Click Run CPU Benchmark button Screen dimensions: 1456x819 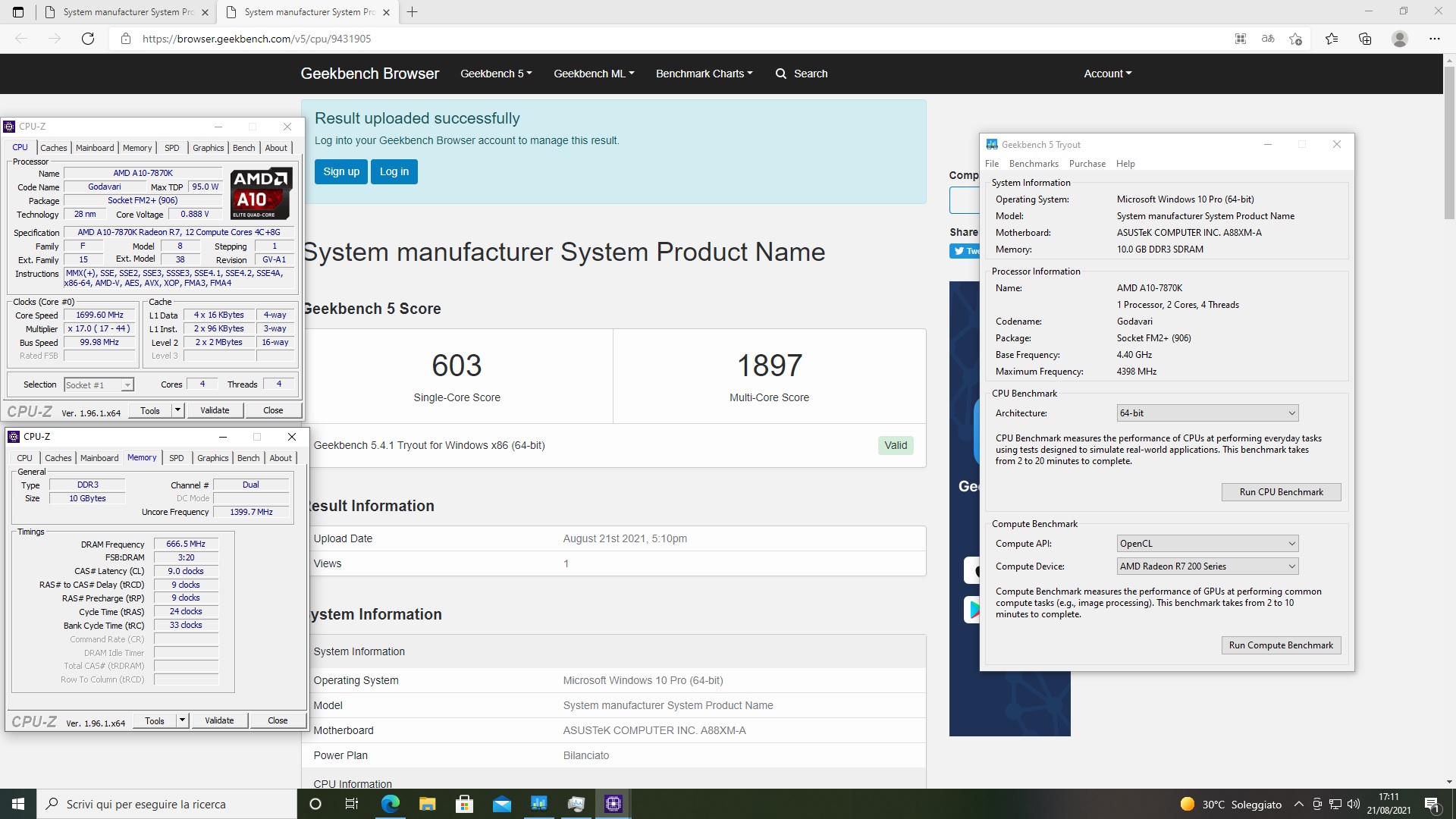click(x=1281, y=492)
